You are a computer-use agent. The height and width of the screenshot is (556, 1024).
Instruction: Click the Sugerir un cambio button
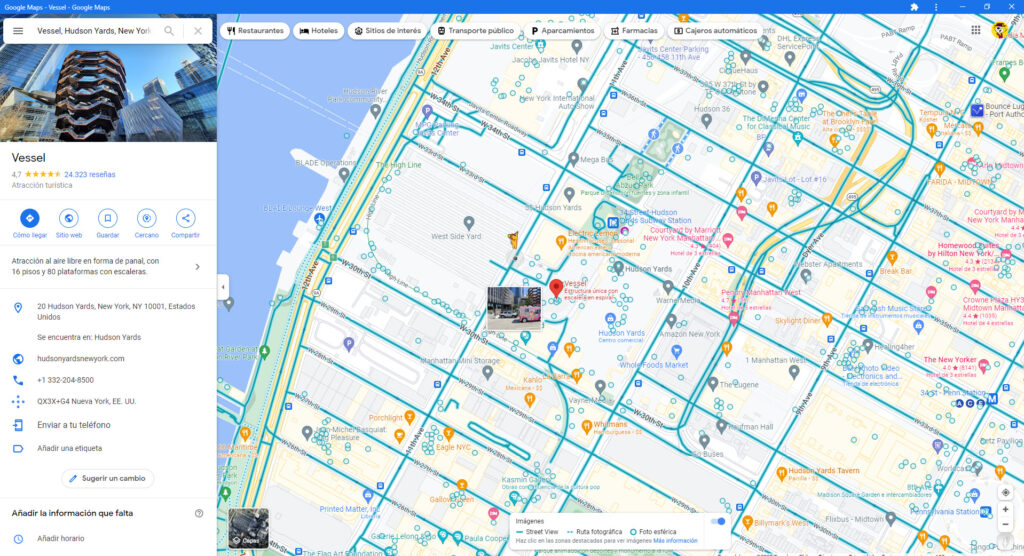(x=107, y=478)
